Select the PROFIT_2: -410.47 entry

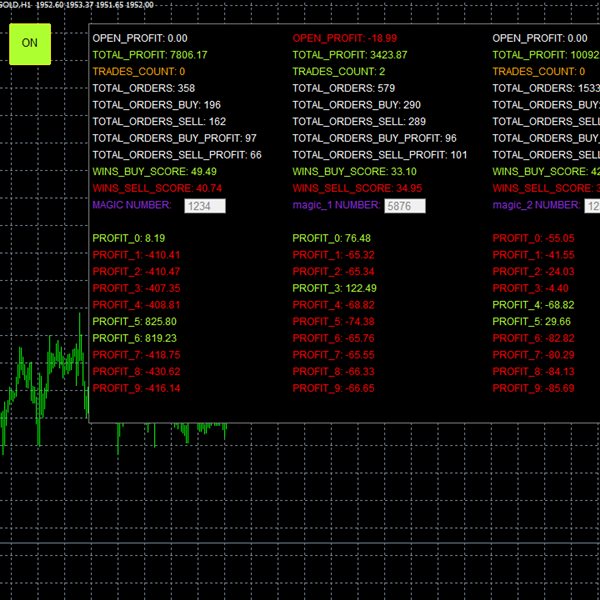[x=136, y=271]
